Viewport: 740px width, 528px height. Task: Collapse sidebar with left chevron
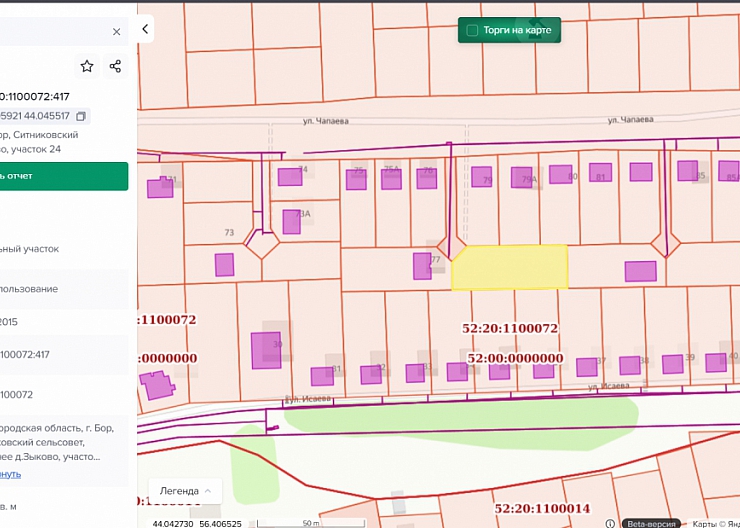click(x=145, y=29)
